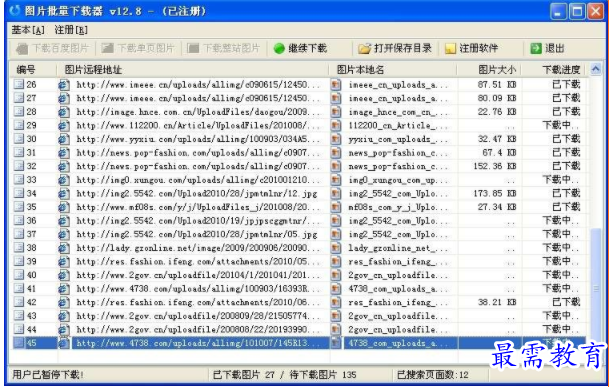Click the local file icon in row 38
Image resolution: width=613 pixels, height=387 pixels.
click(x=336, y=248)
